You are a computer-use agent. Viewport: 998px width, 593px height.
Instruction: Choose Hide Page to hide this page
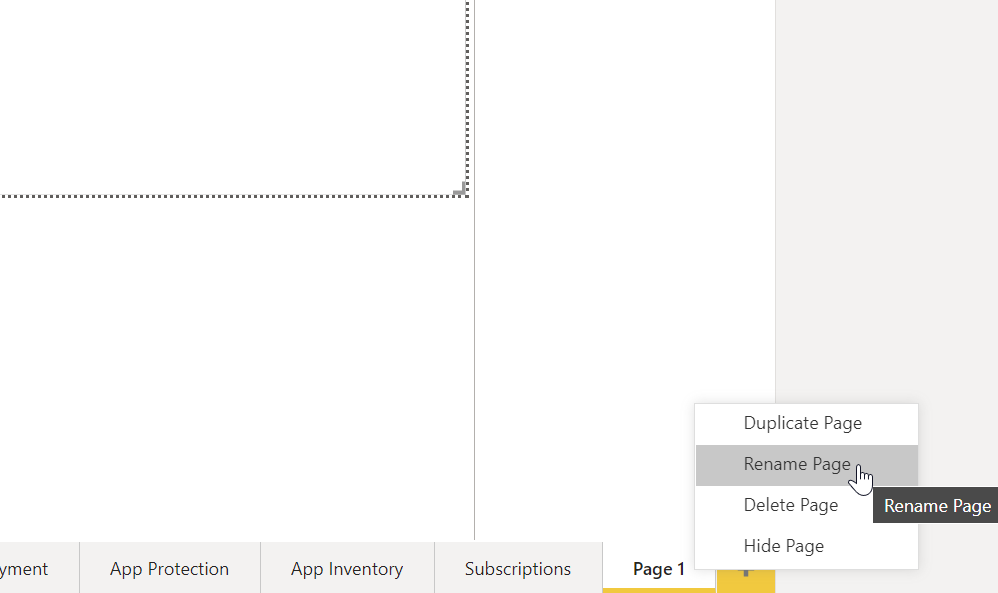[784, 546]
